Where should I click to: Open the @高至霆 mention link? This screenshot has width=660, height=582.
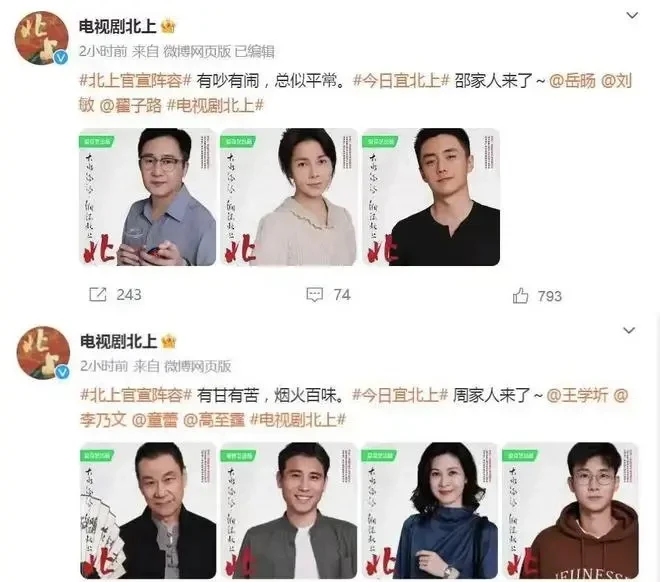point(214,420)
